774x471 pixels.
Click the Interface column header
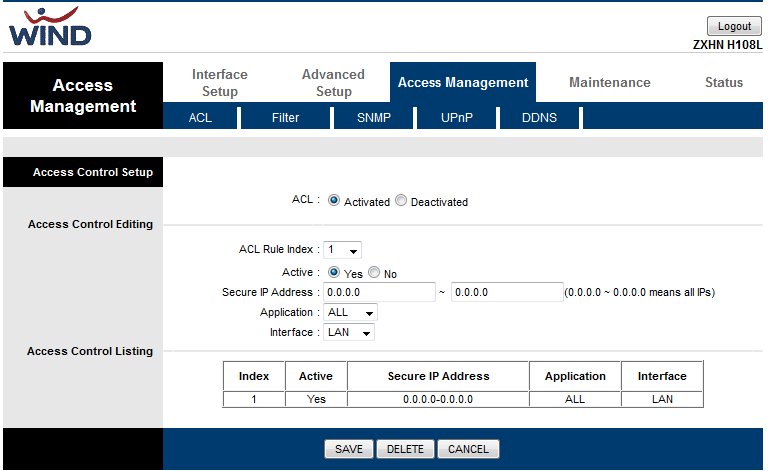[x=662, y=376]
